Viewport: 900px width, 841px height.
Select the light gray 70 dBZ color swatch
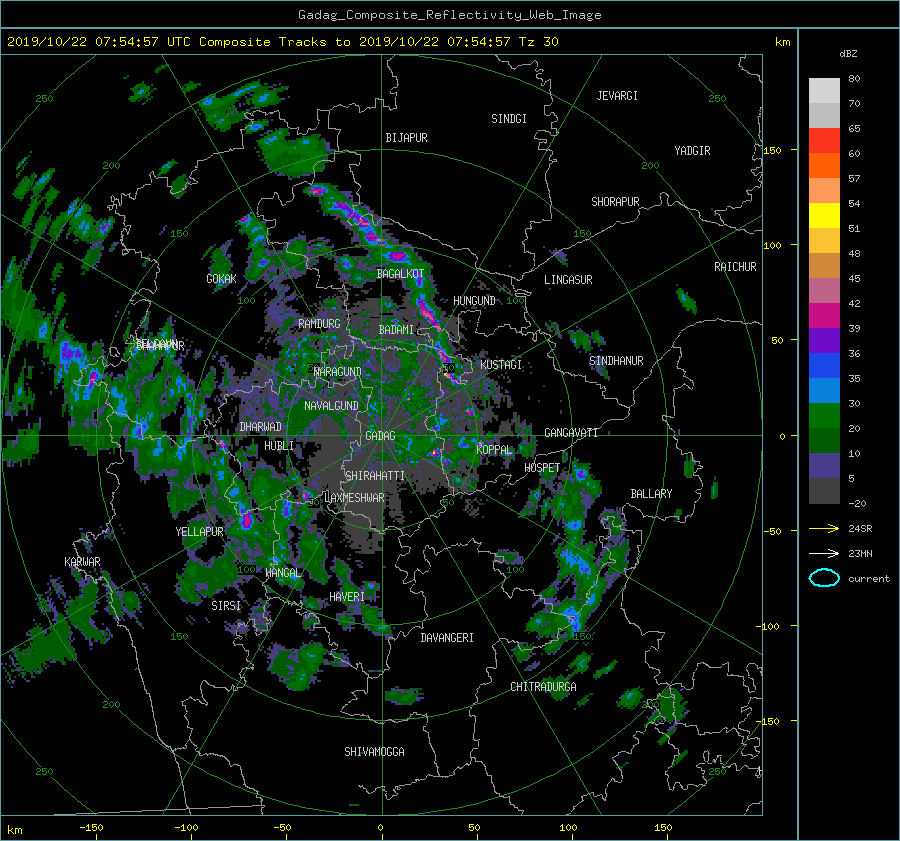click(824, 90)
